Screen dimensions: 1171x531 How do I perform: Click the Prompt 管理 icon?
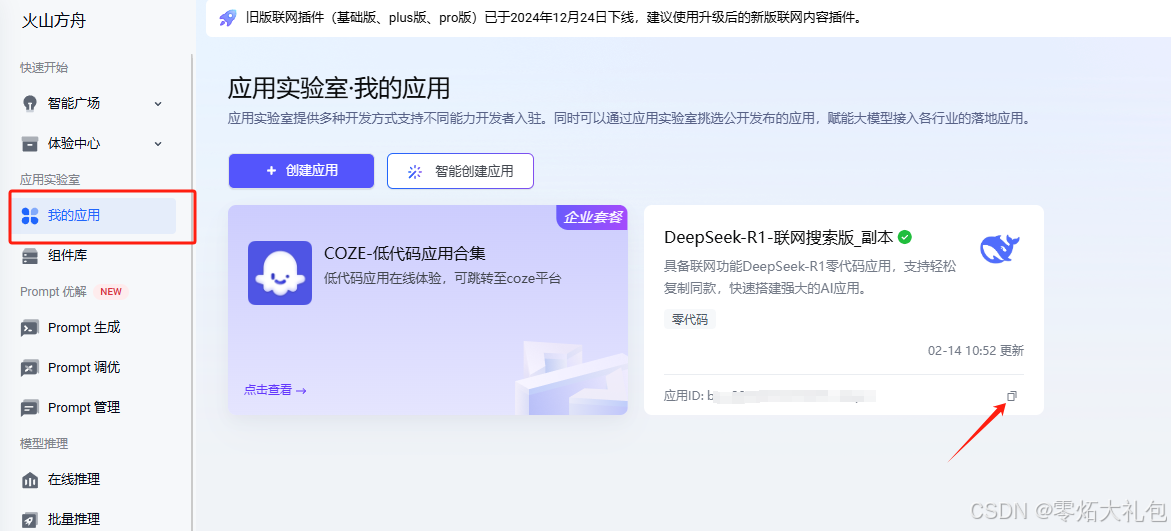pos(30,409)
